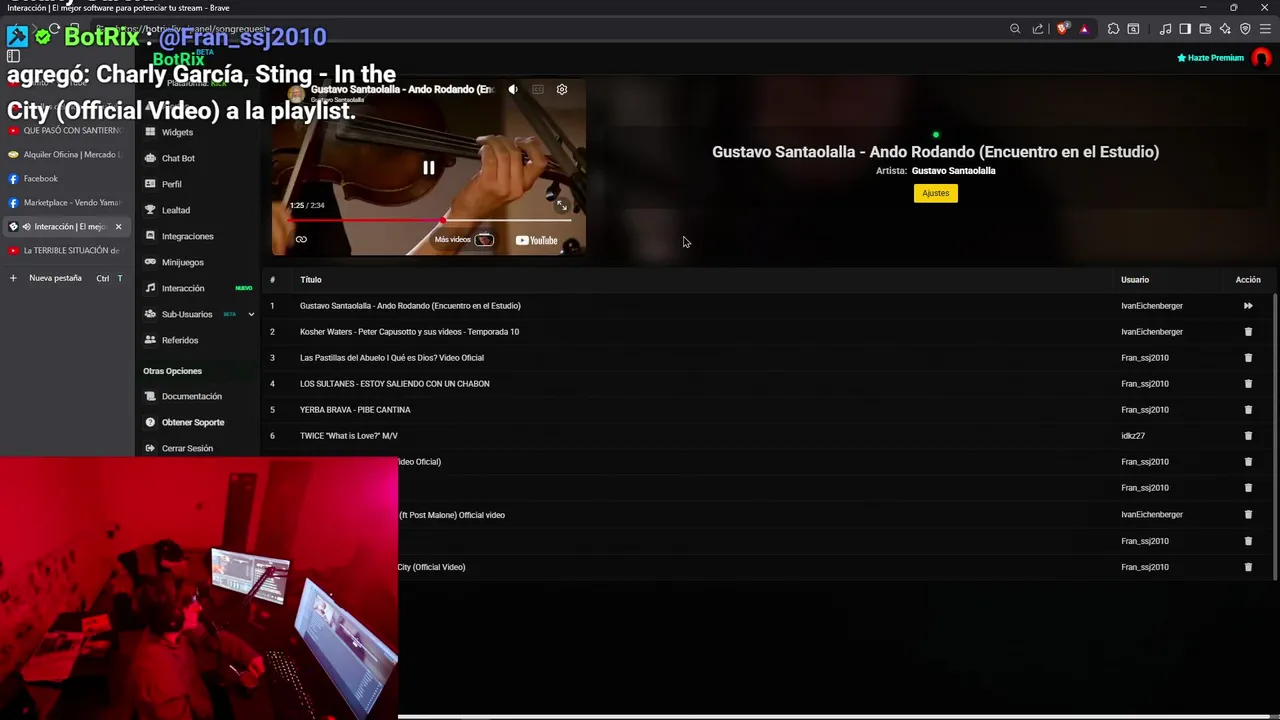Close the Interacción browser tab
This screenshot has height=720, width=1280.
coord(118,226)
